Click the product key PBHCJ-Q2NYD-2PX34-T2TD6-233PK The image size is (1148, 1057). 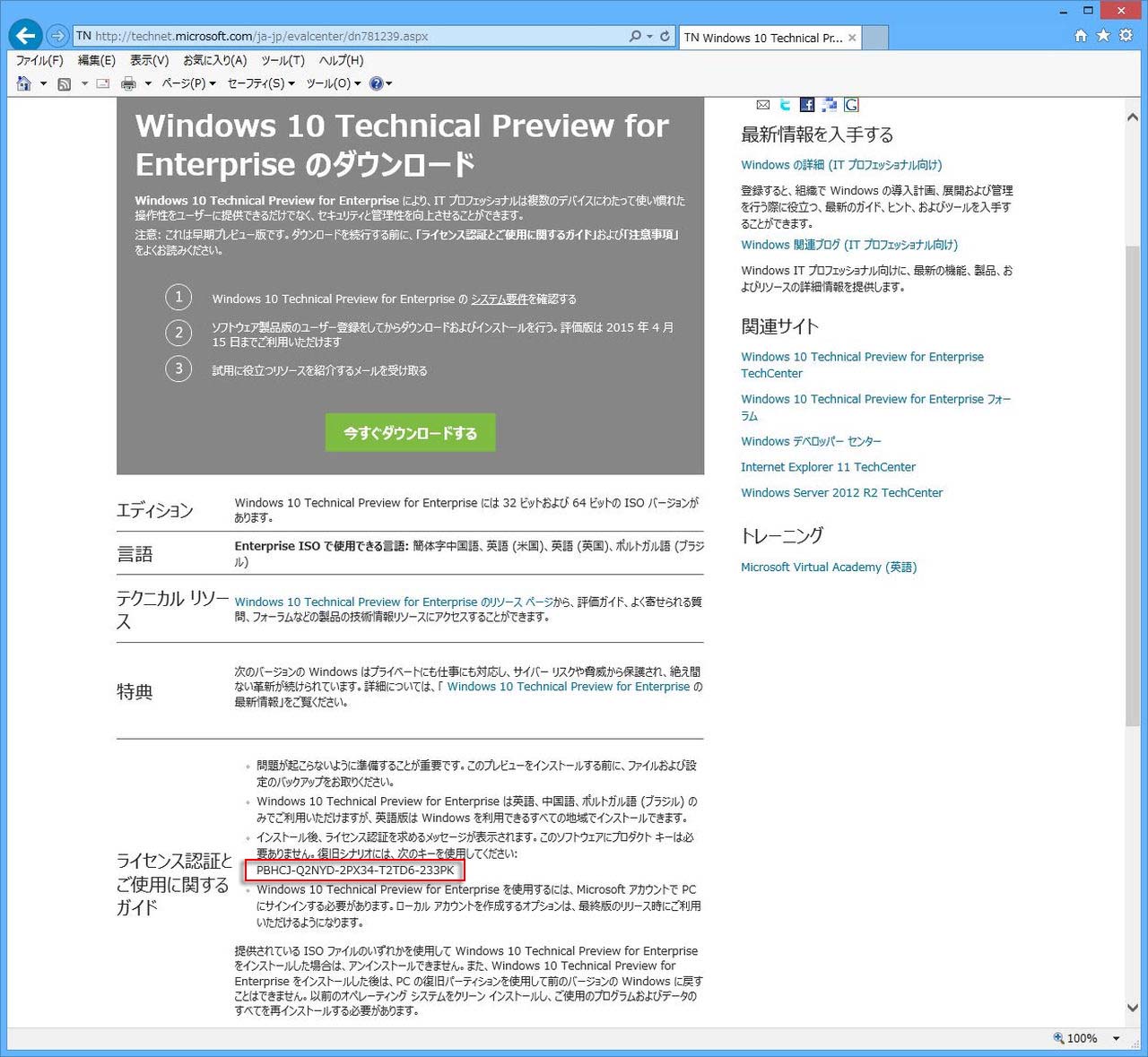pos(355,871)
